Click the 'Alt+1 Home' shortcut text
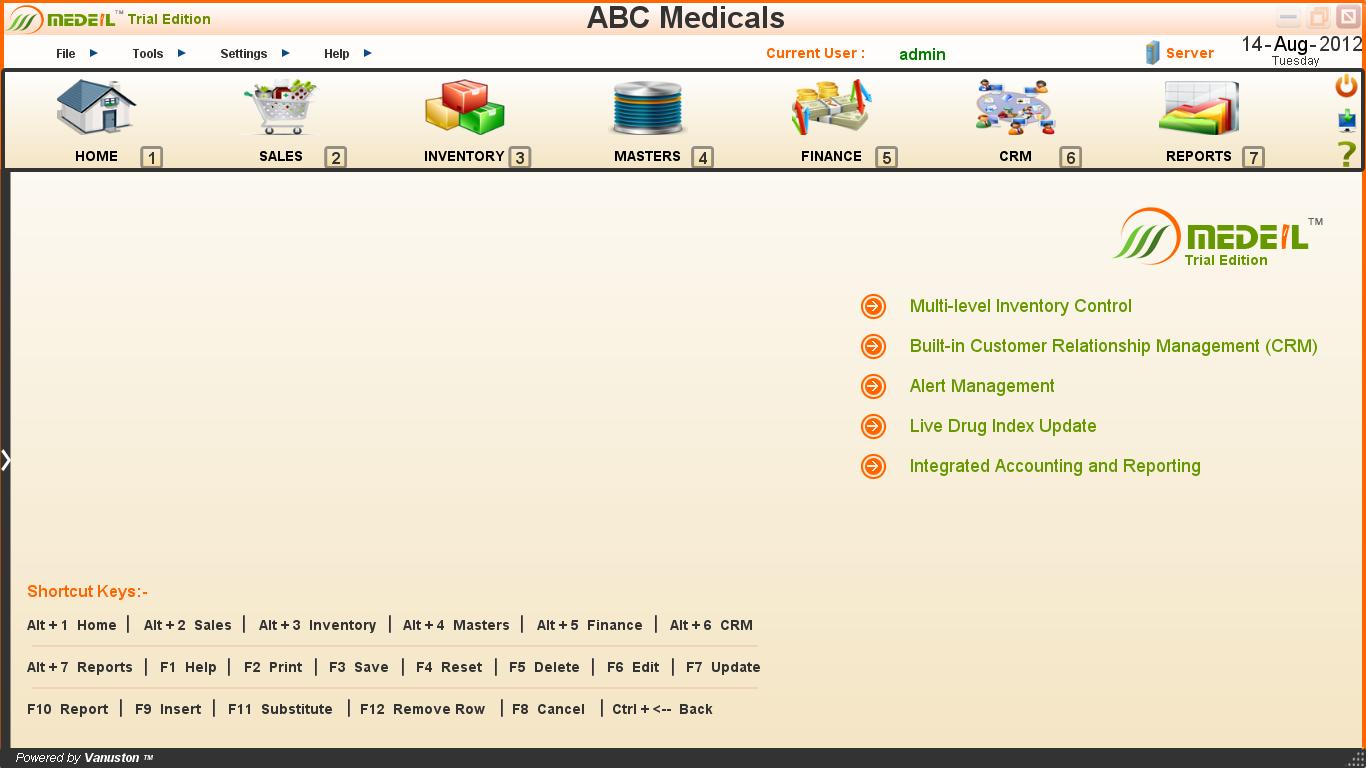 coord(72,625)
